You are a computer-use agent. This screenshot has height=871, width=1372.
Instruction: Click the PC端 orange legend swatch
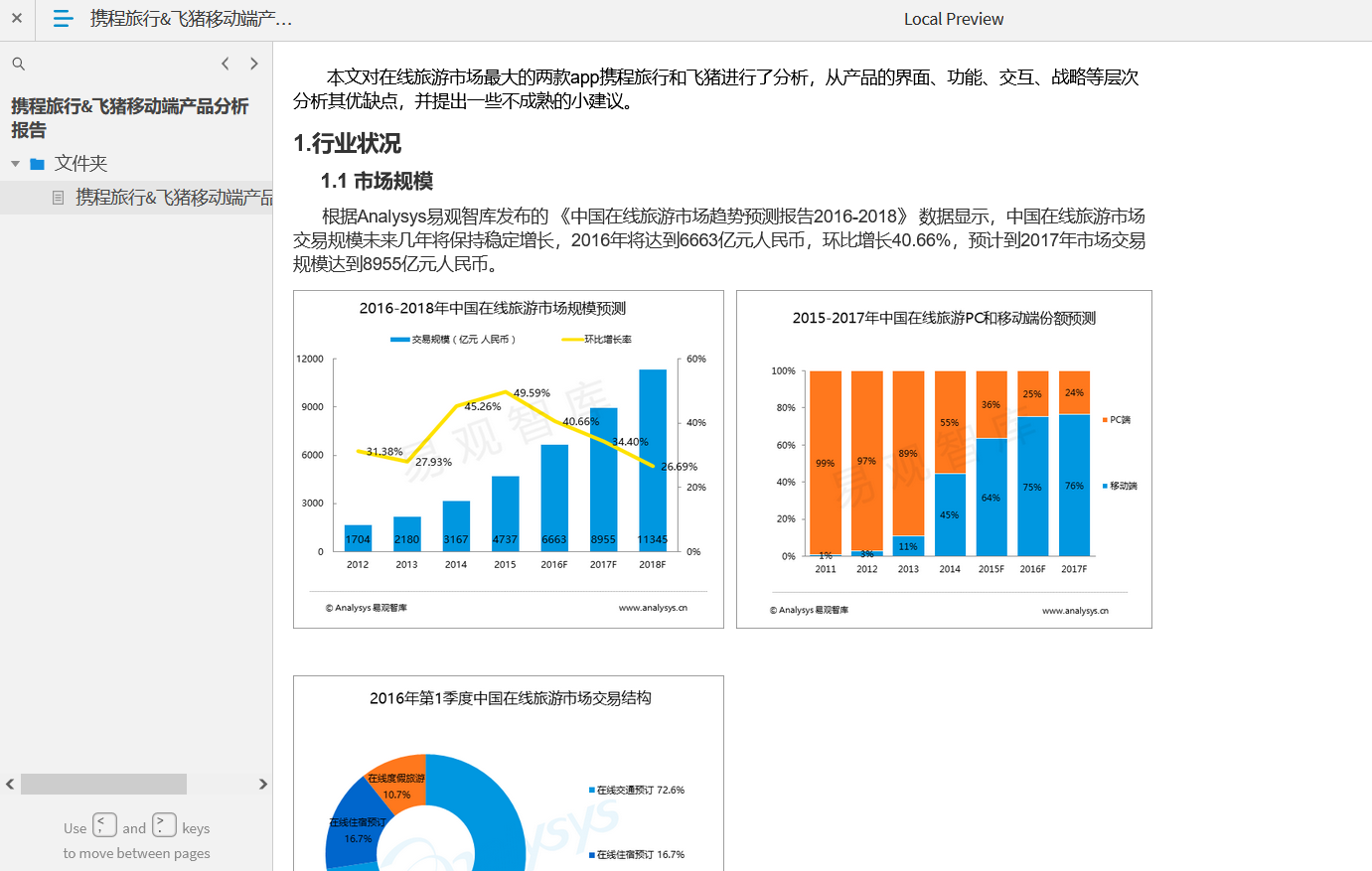[x=1105, y=420]
